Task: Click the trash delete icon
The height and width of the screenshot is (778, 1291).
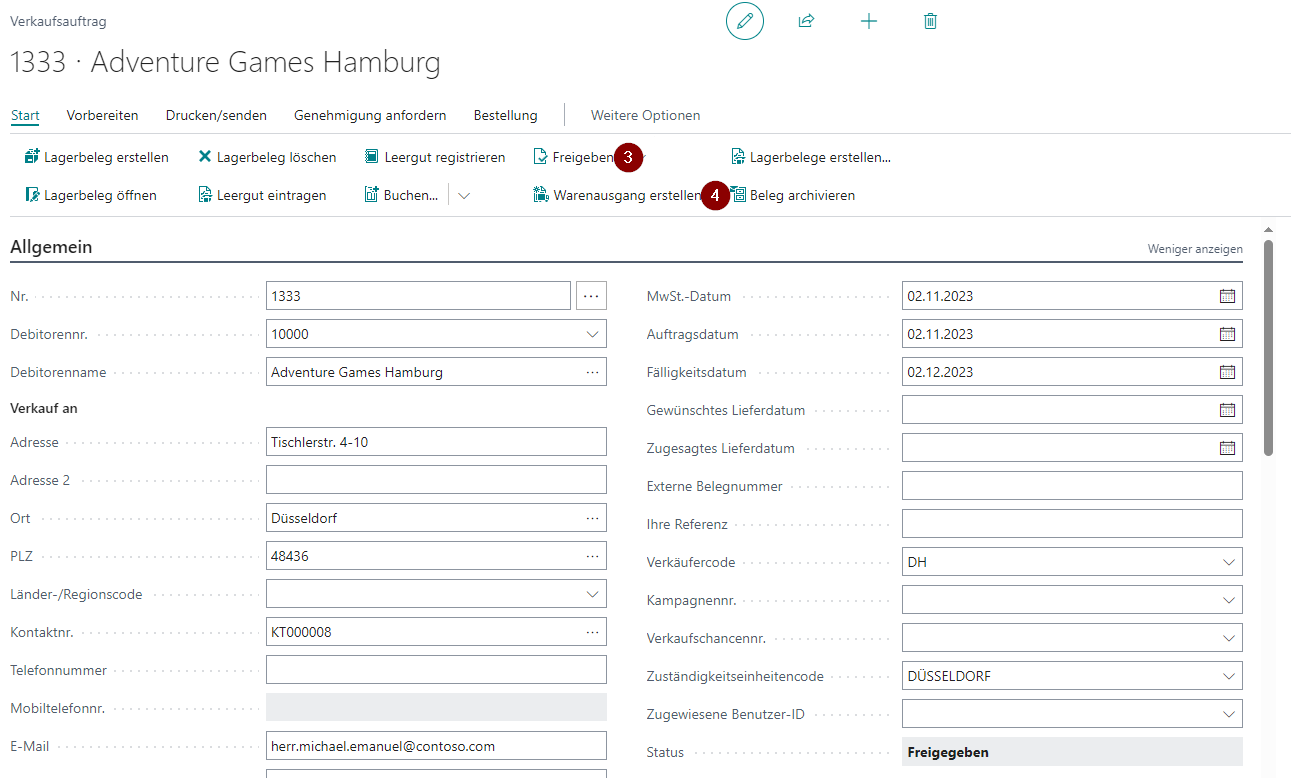Action: coord(930,21)
